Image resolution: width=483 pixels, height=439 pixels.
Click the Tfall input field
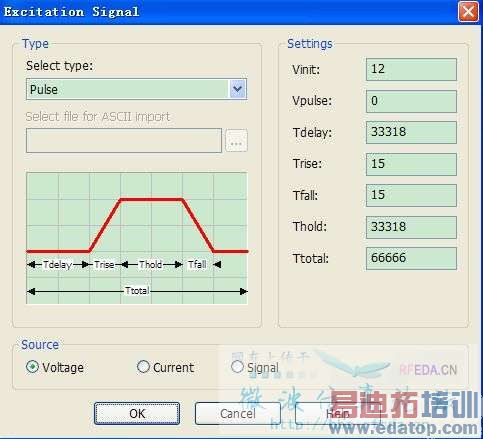coord(411,195)
